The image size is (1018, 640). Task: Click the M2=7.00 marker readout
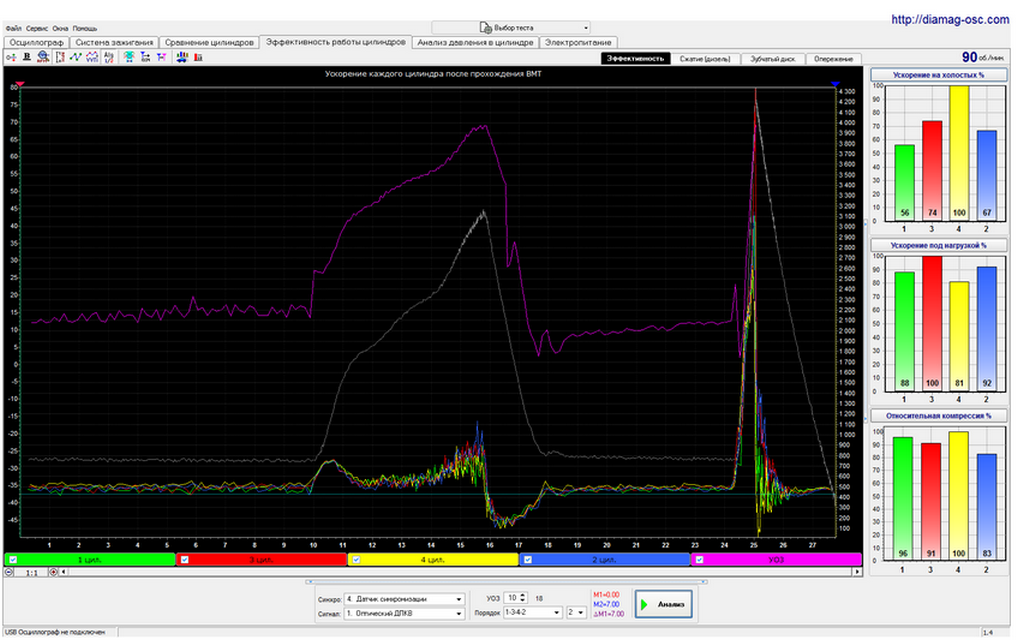coord(606,604)
